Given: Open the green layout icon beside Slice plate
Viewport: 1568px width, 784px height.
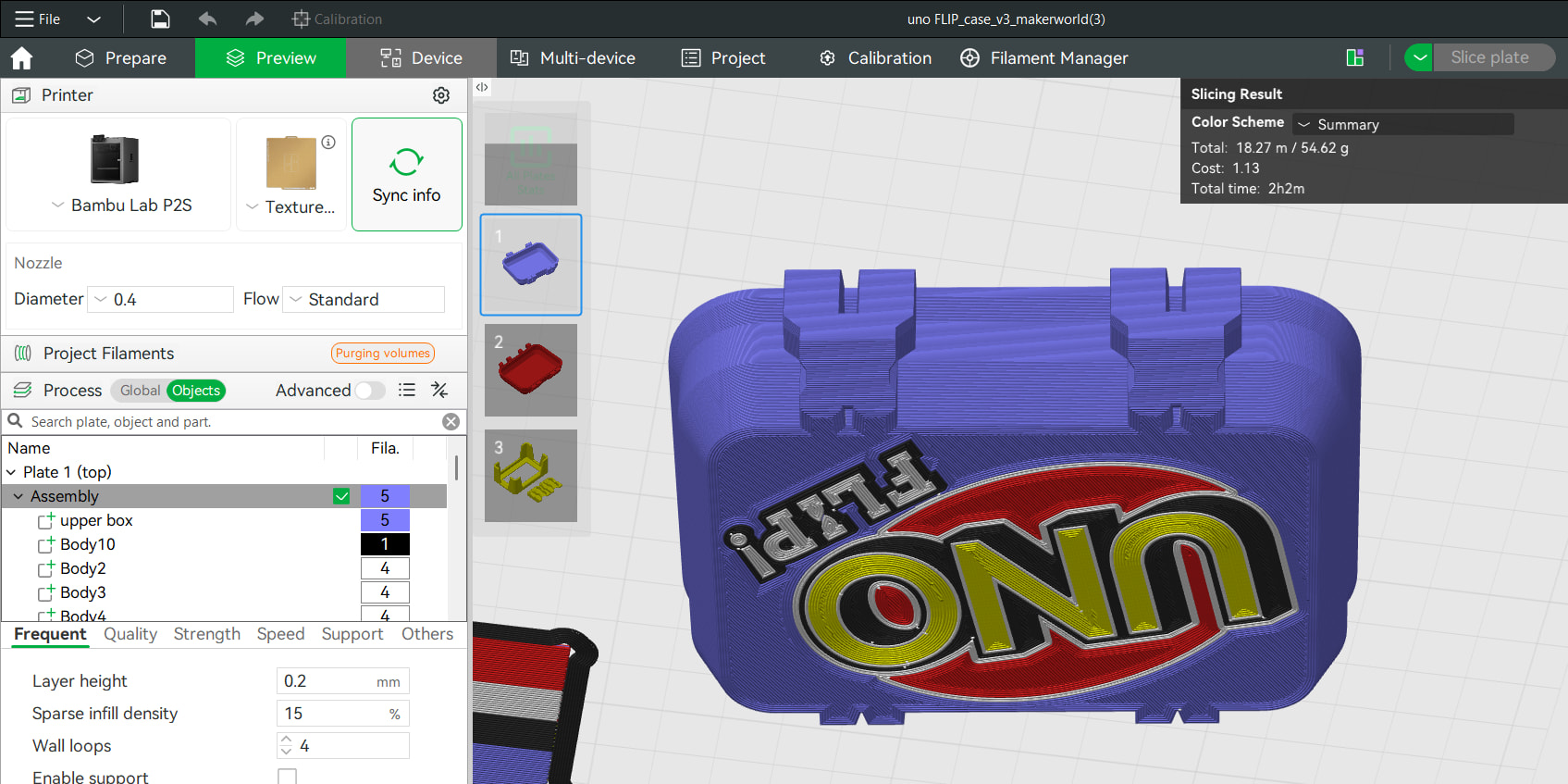Looking at the screenshot, I should click(x=1355, y=58).
